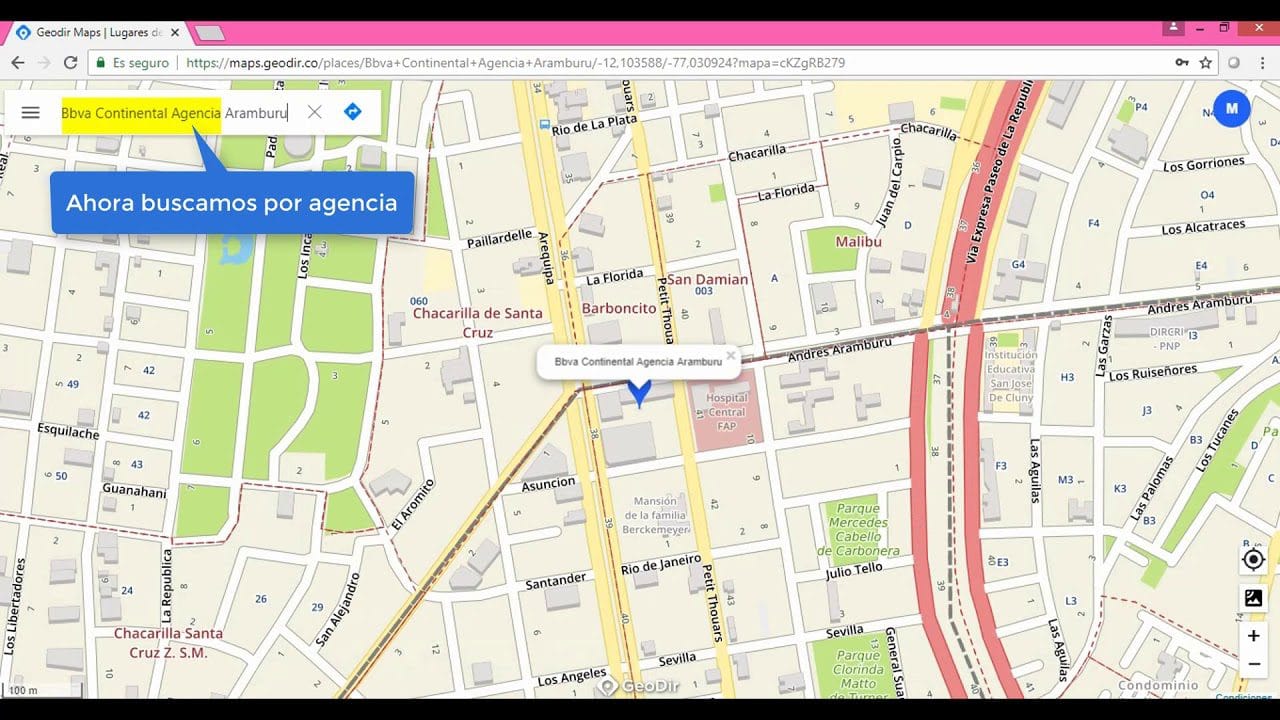Open the GeoDir hamburger side menu

tap(30, 112)
